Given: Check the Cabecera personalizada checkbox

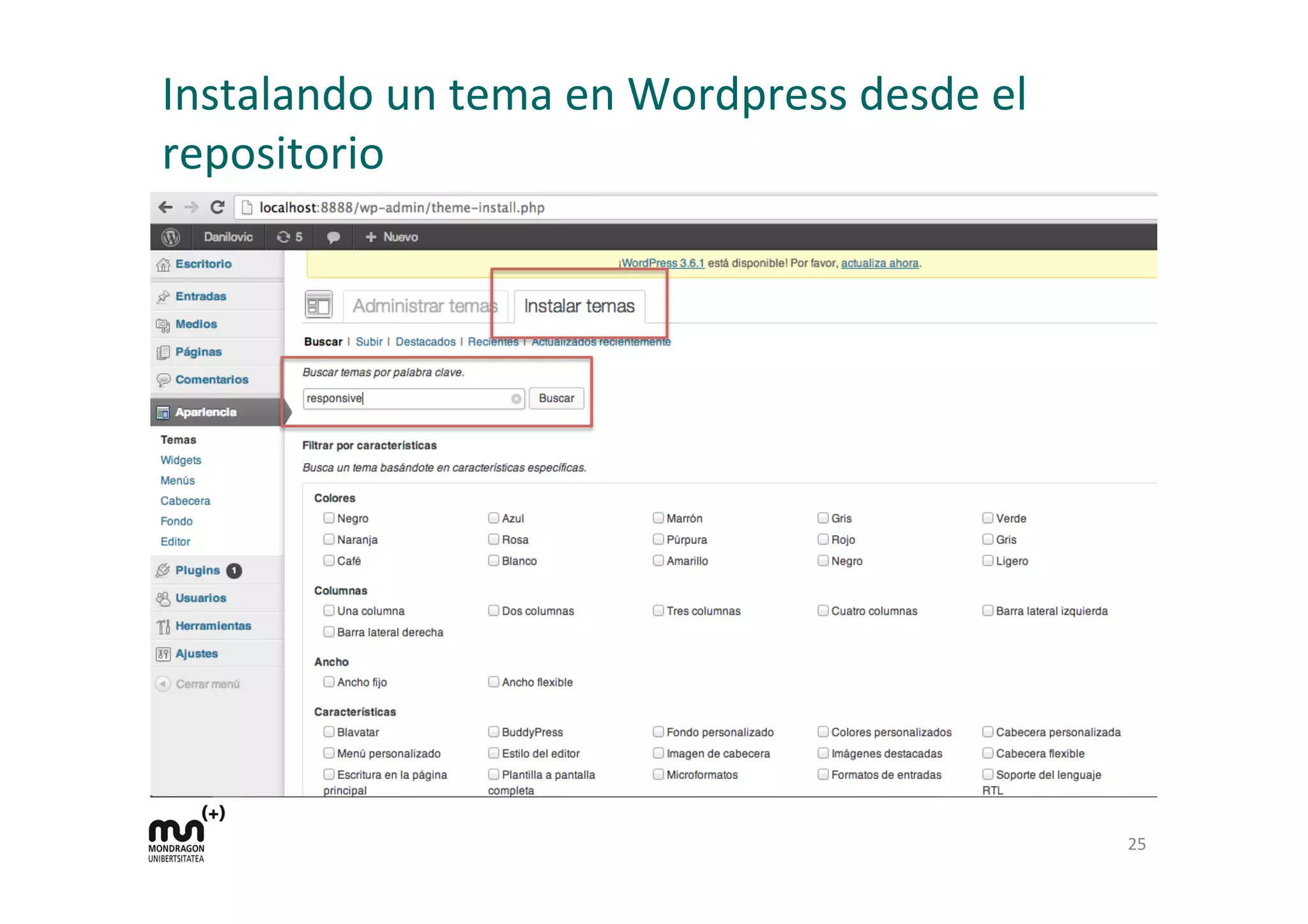Looking at the screenshot, I should [x=988, y=732].
